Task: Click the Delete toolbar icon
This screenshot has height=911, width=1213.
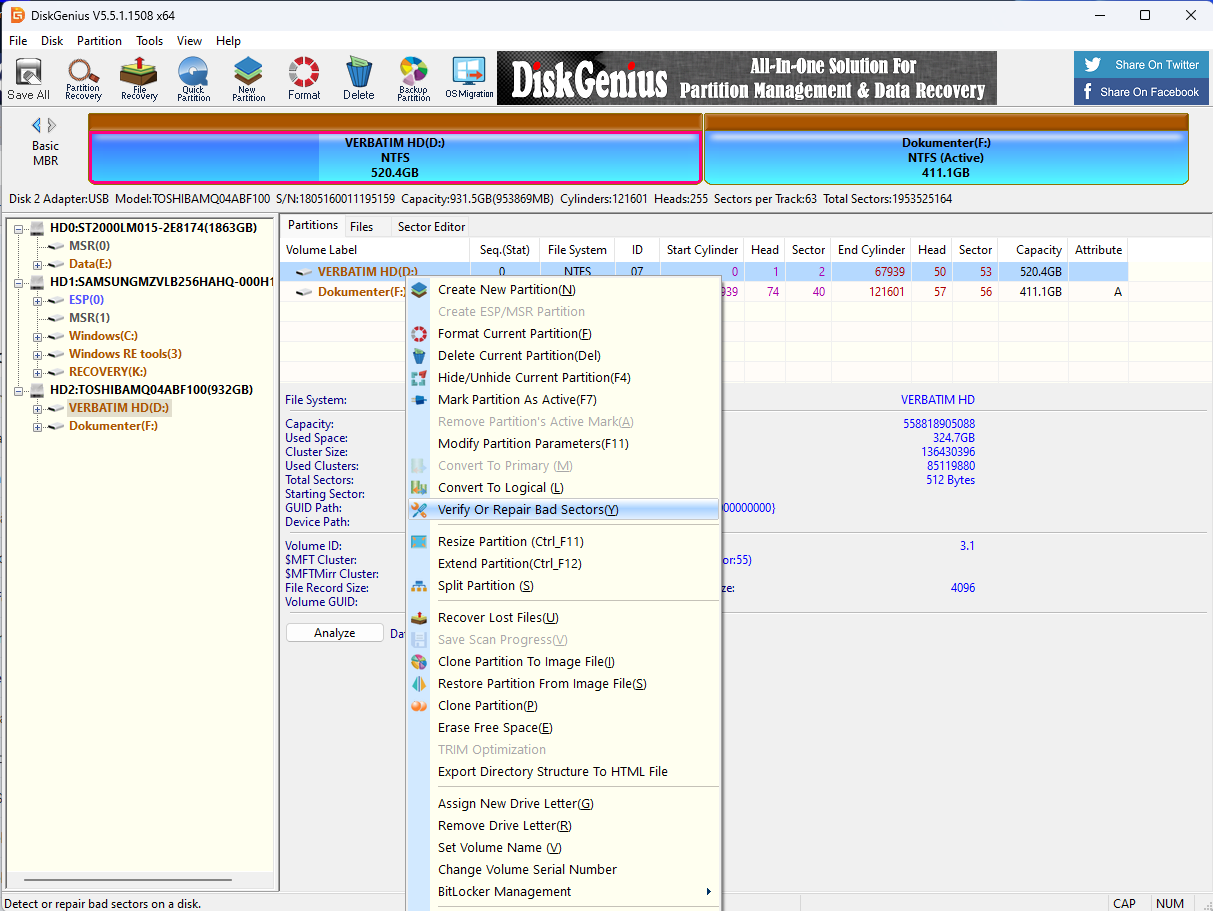Action: [358, 78]
